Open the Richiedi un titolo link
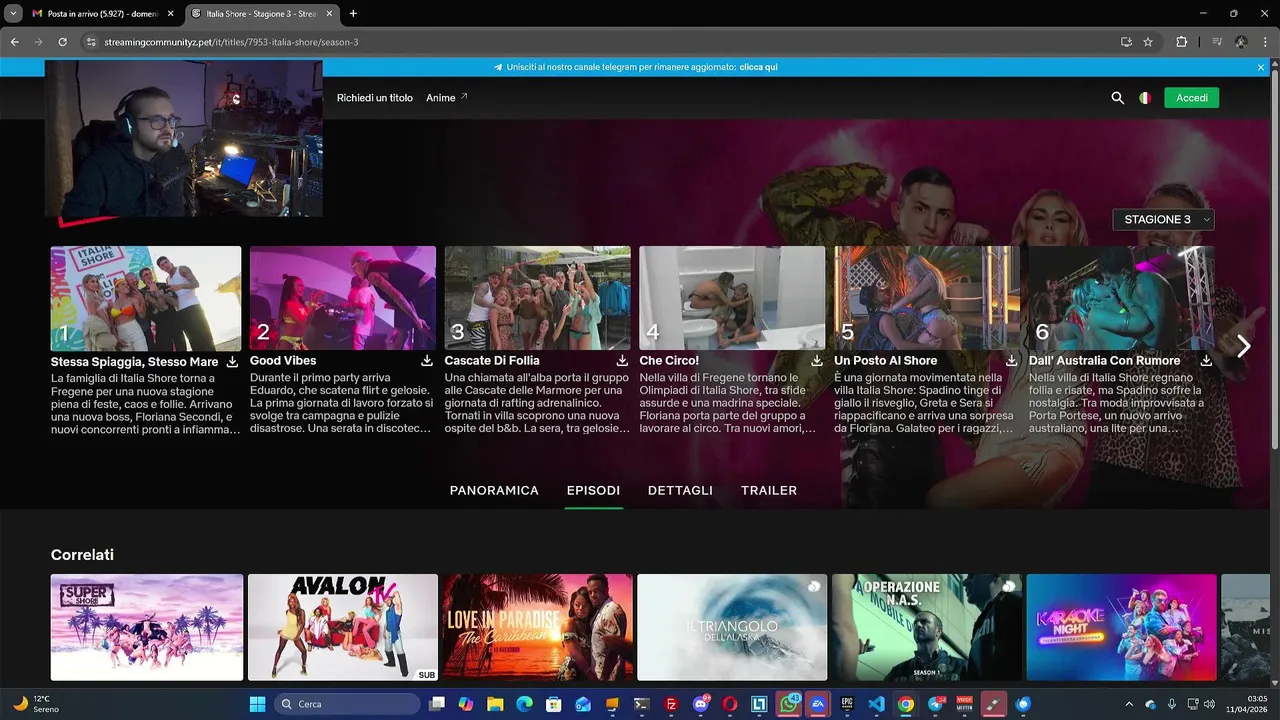Image resolution: width=1280 pixels, height=720 pixels. click(375, 98)
